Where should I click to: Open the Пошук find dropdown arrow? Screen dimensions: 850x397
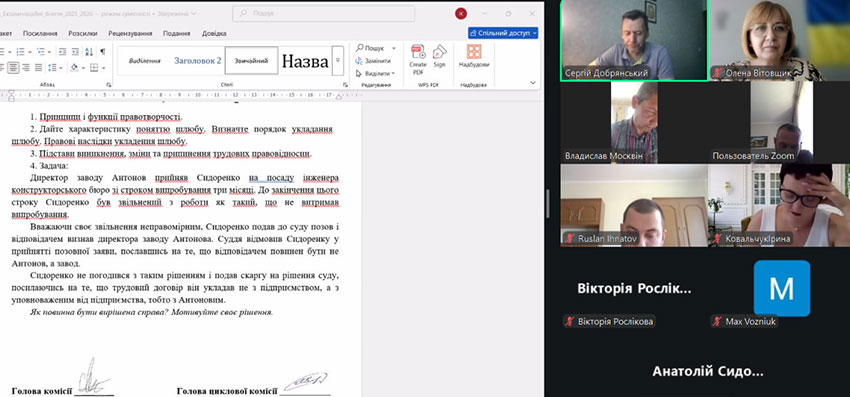pyautogui.click(x=394, y=48)
